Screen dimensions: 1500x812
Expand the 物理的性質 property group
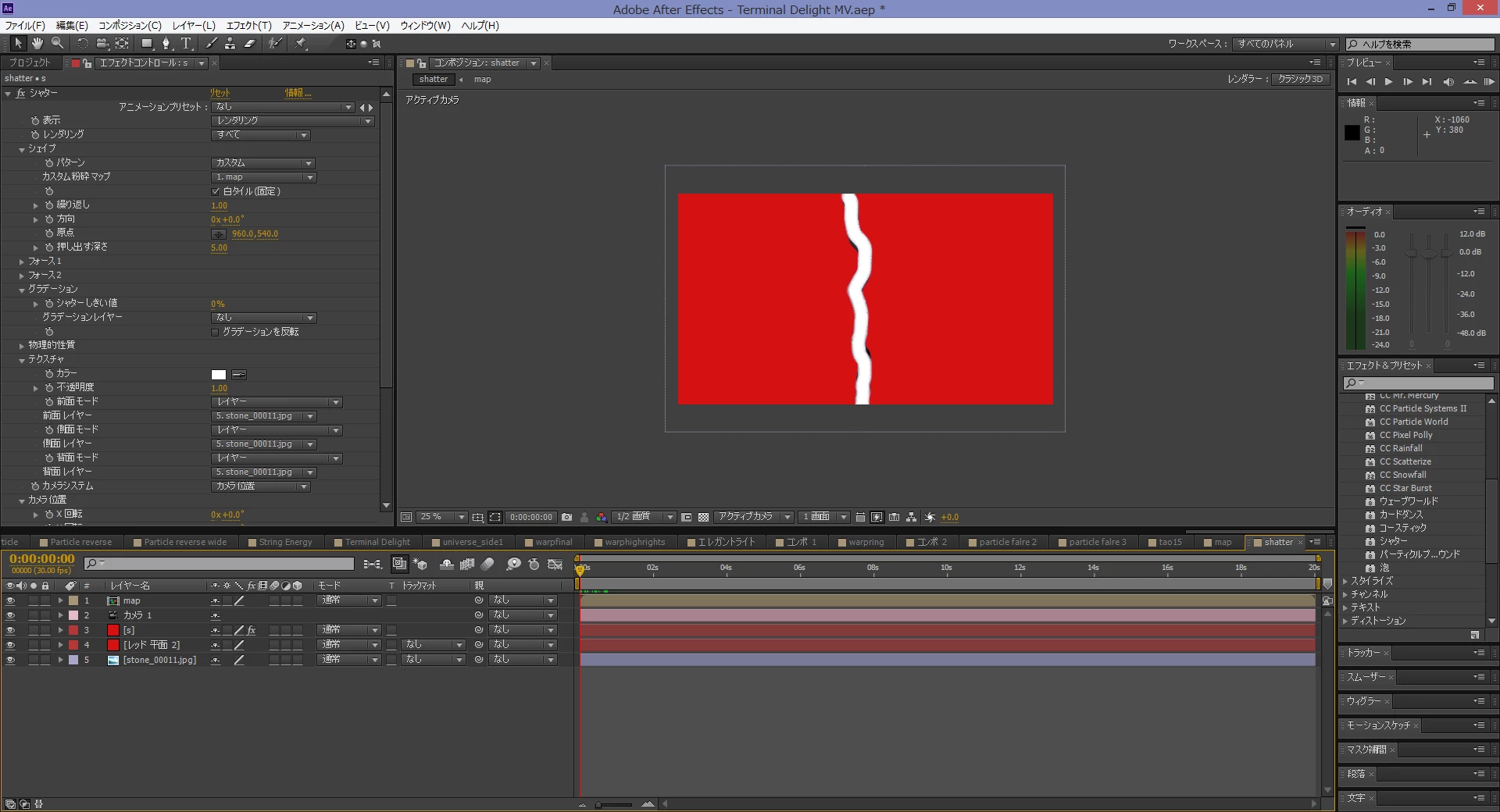22,346
